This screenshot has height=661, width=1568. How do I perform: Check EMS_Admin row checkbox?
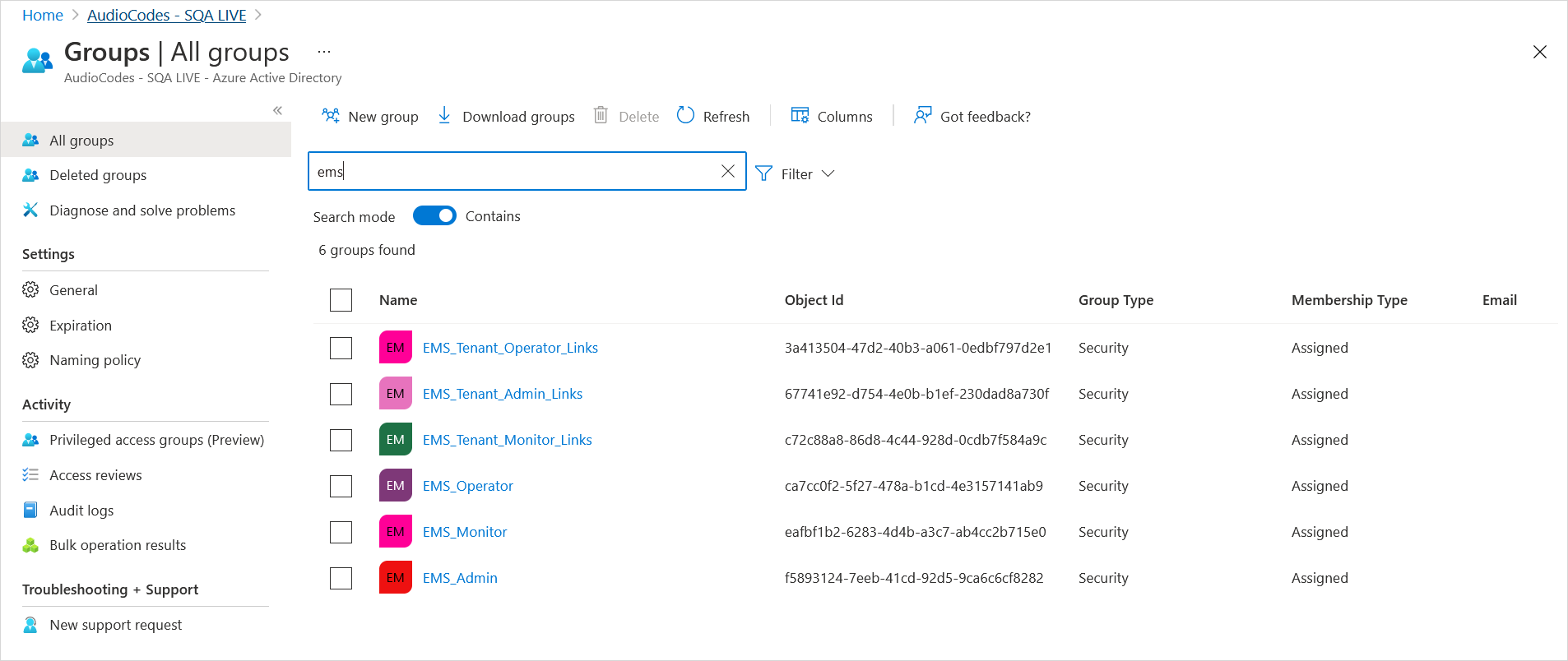click(x=341, y=578)
